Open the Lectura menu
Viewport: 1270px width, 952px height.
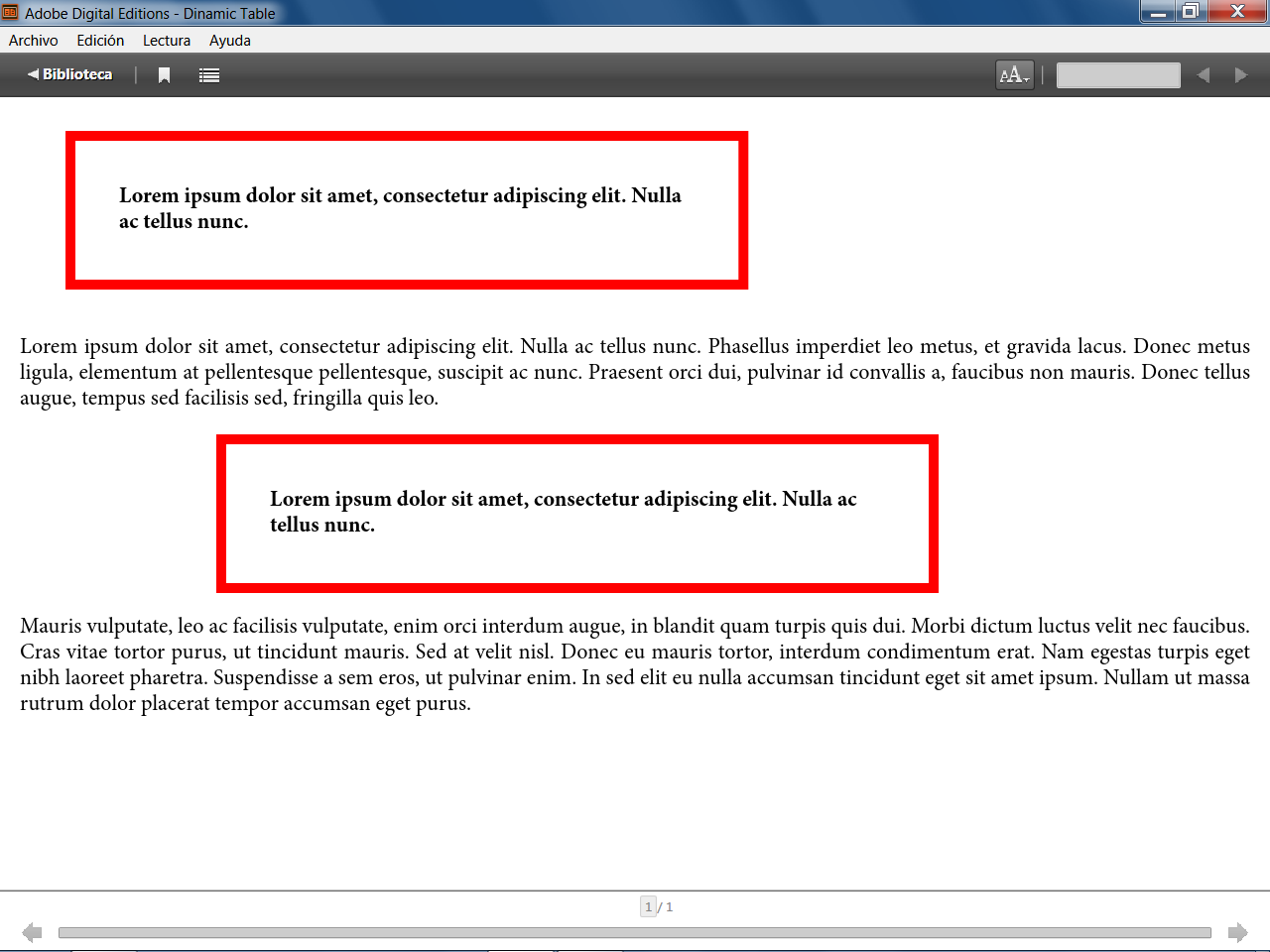167,41
